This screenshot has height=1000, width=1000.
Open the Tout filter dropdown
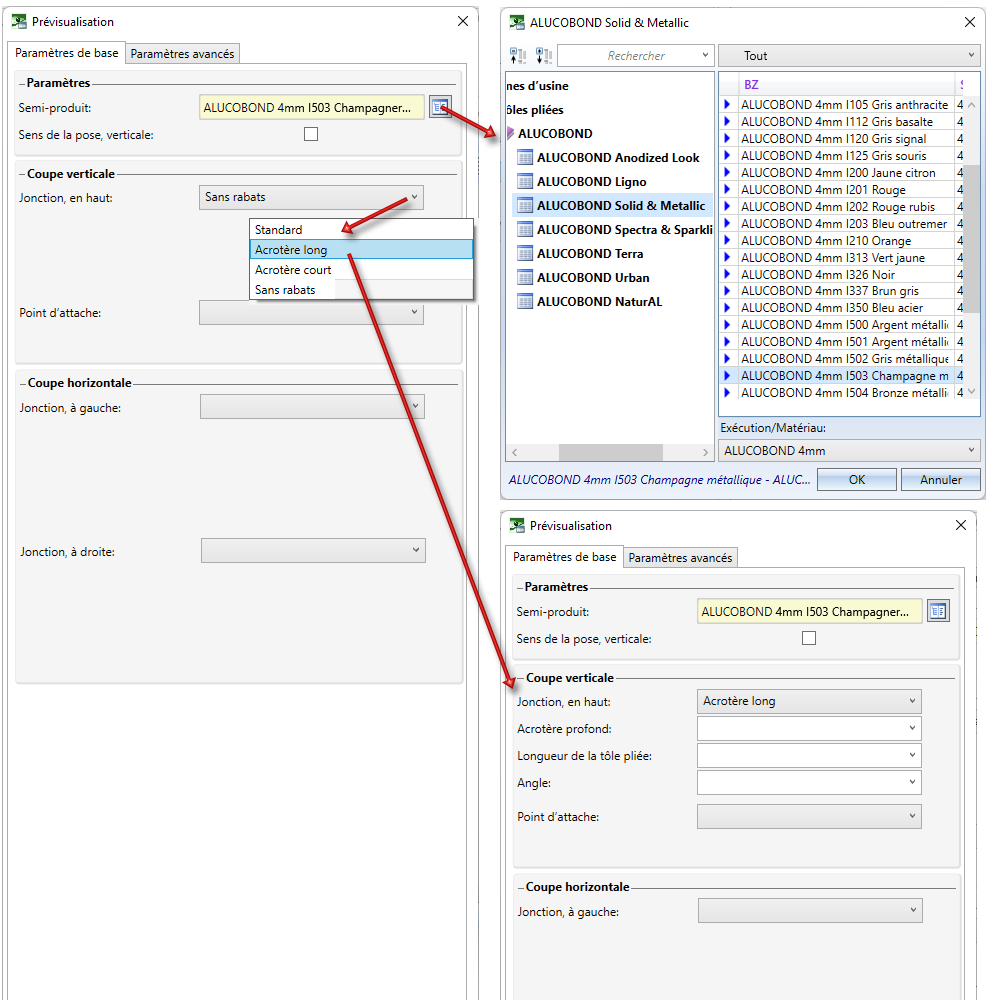pos(849,55)
